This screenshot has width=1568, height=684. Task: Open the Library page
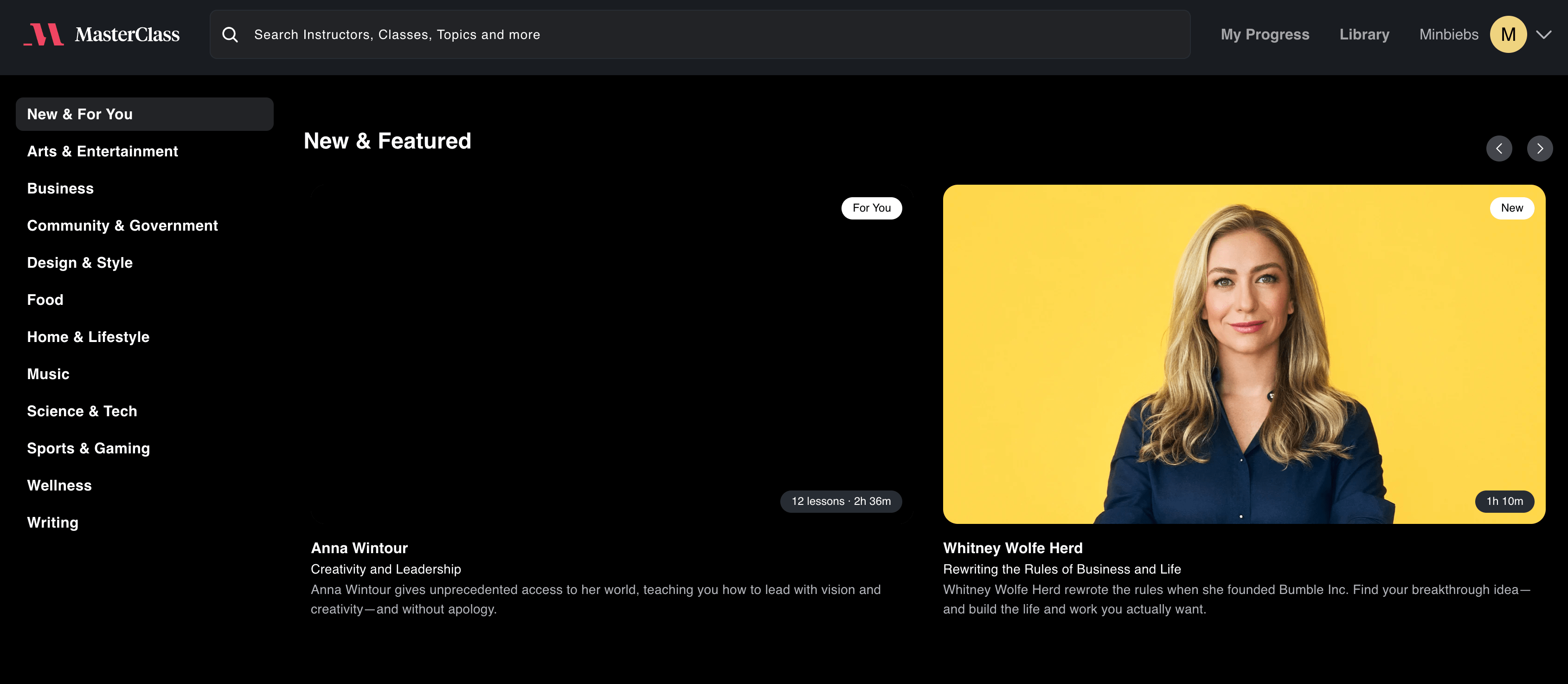pos(1364,35)
